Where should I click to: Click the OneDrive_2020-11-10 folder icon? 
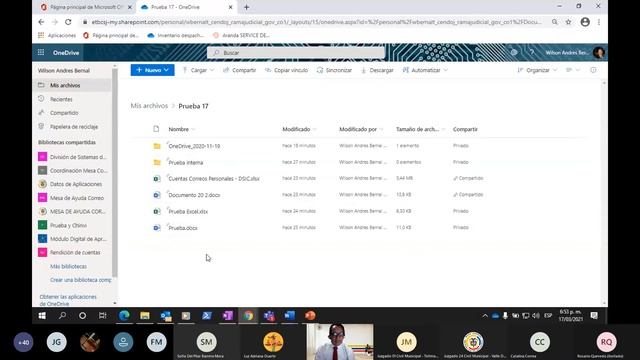pyautogui.click(x=157, y=146)
